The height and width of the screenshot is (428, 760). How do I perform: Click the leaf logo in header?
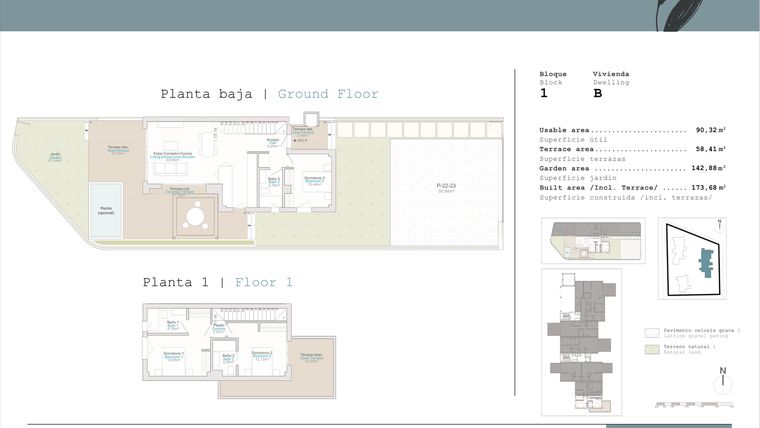(680, 16)
